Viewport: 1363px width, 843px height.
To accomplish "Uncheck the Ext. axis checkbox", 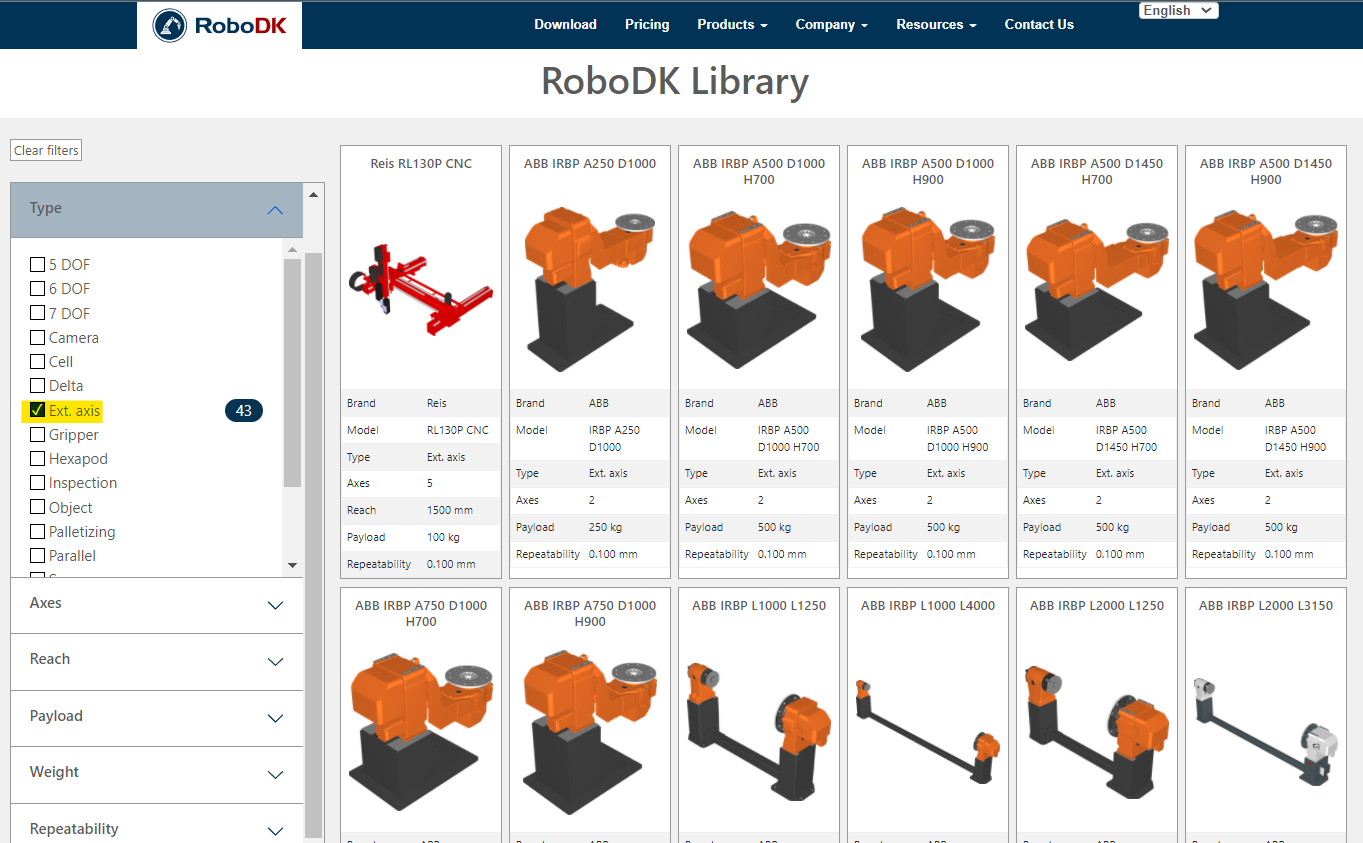I will point(37,410).
